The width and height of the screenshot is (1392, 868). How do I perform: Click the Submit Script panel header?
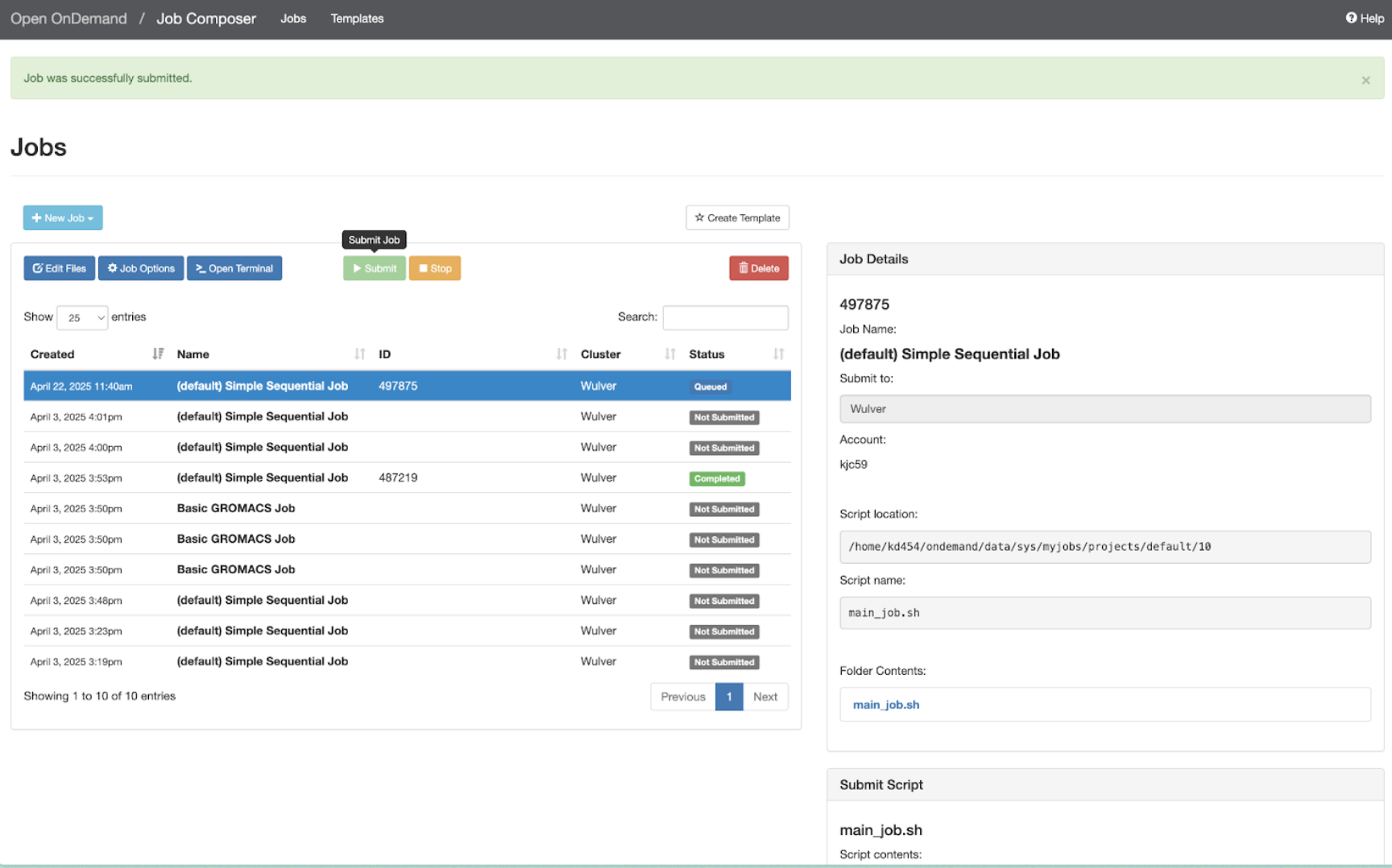pyautogui.click(x=1105, y=784)
